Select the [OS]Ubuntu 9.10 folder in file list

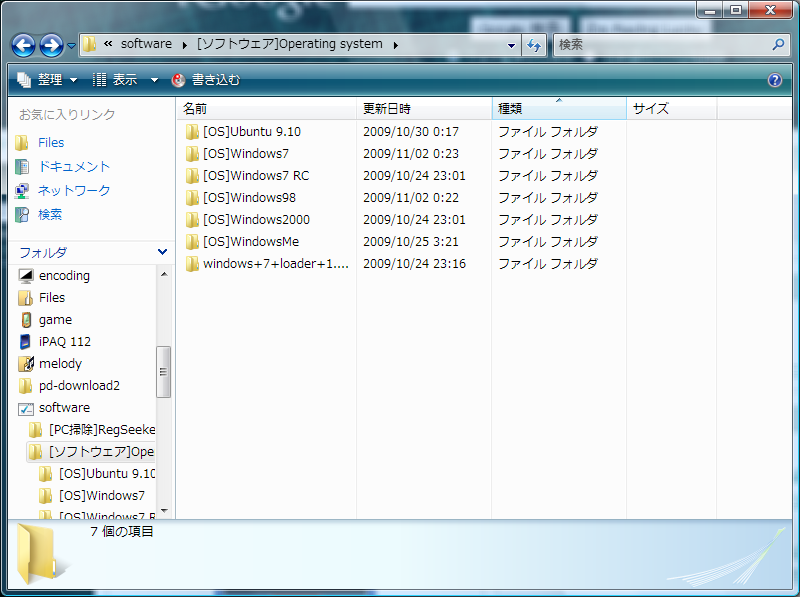[252, 132]
